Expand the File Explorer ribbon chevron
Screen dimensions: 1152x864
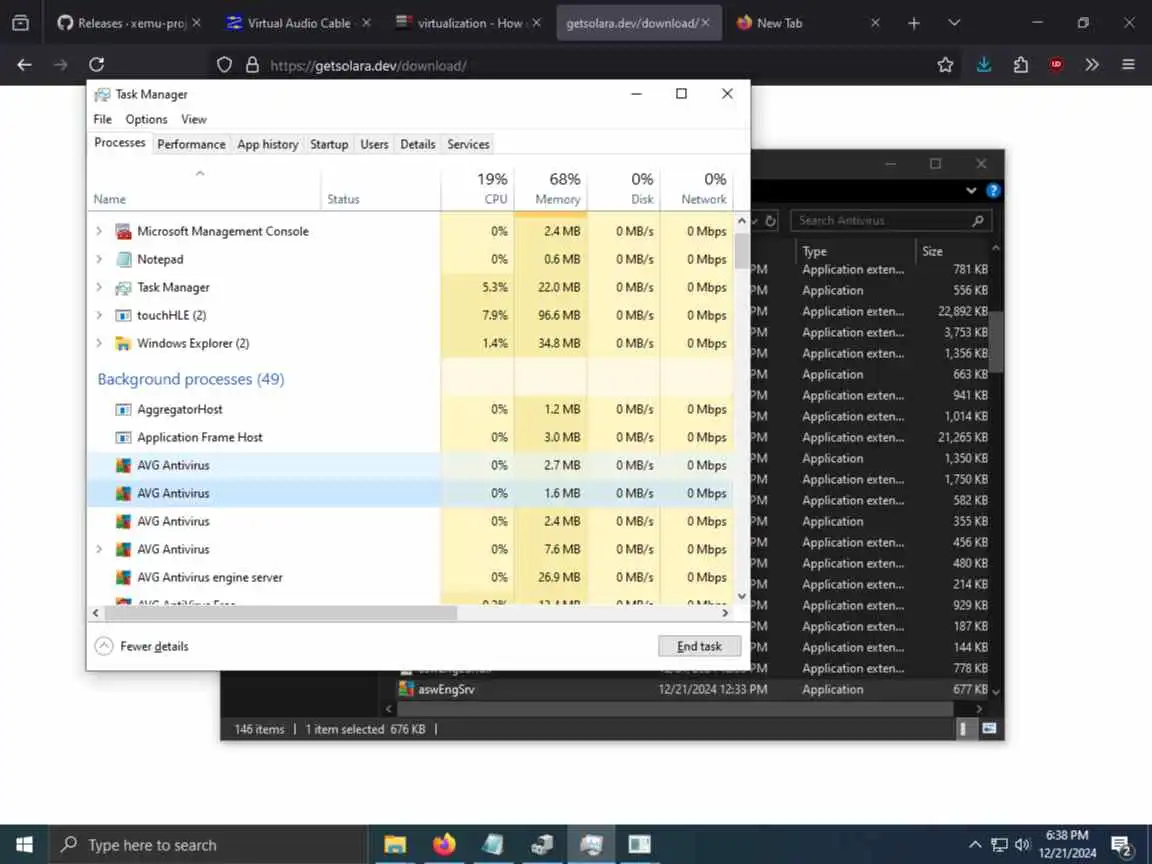(971, 190)
